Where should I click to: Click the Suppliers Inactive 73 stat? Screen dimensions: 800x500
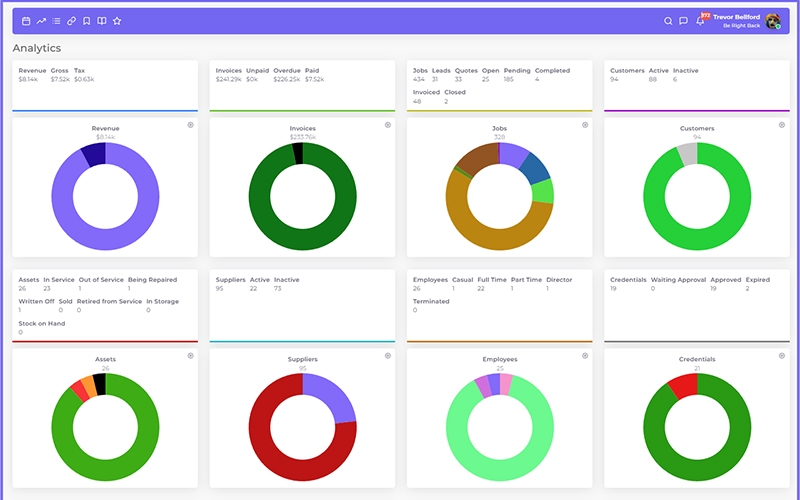(x=287, y=284)
